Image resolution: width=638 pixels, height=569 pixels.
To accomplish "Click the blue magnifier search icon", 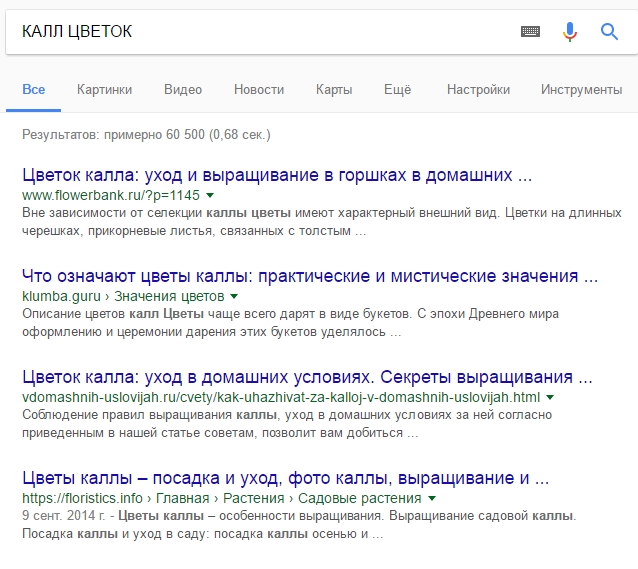I will coord(609,31).
